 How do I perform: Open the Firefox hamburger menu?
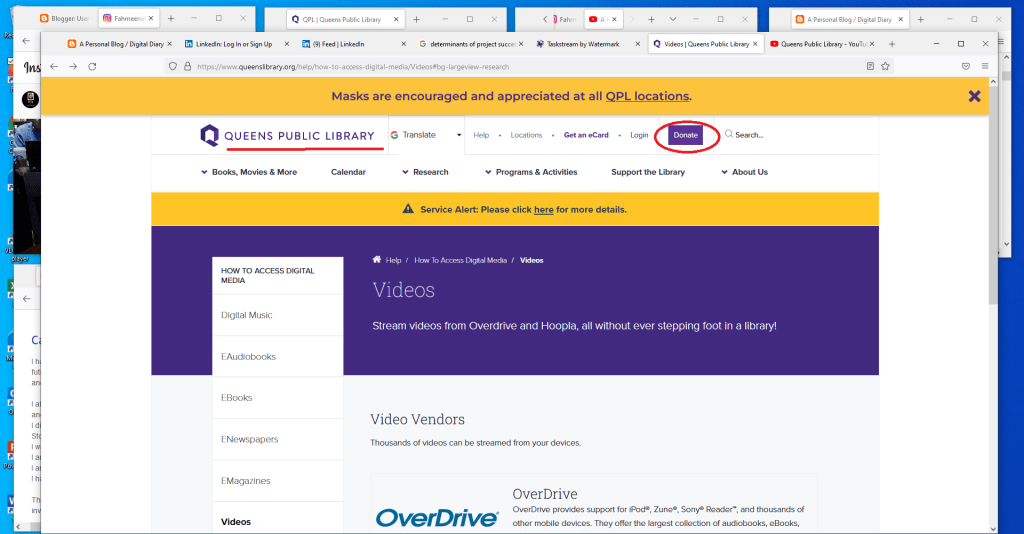coord(985,66)
